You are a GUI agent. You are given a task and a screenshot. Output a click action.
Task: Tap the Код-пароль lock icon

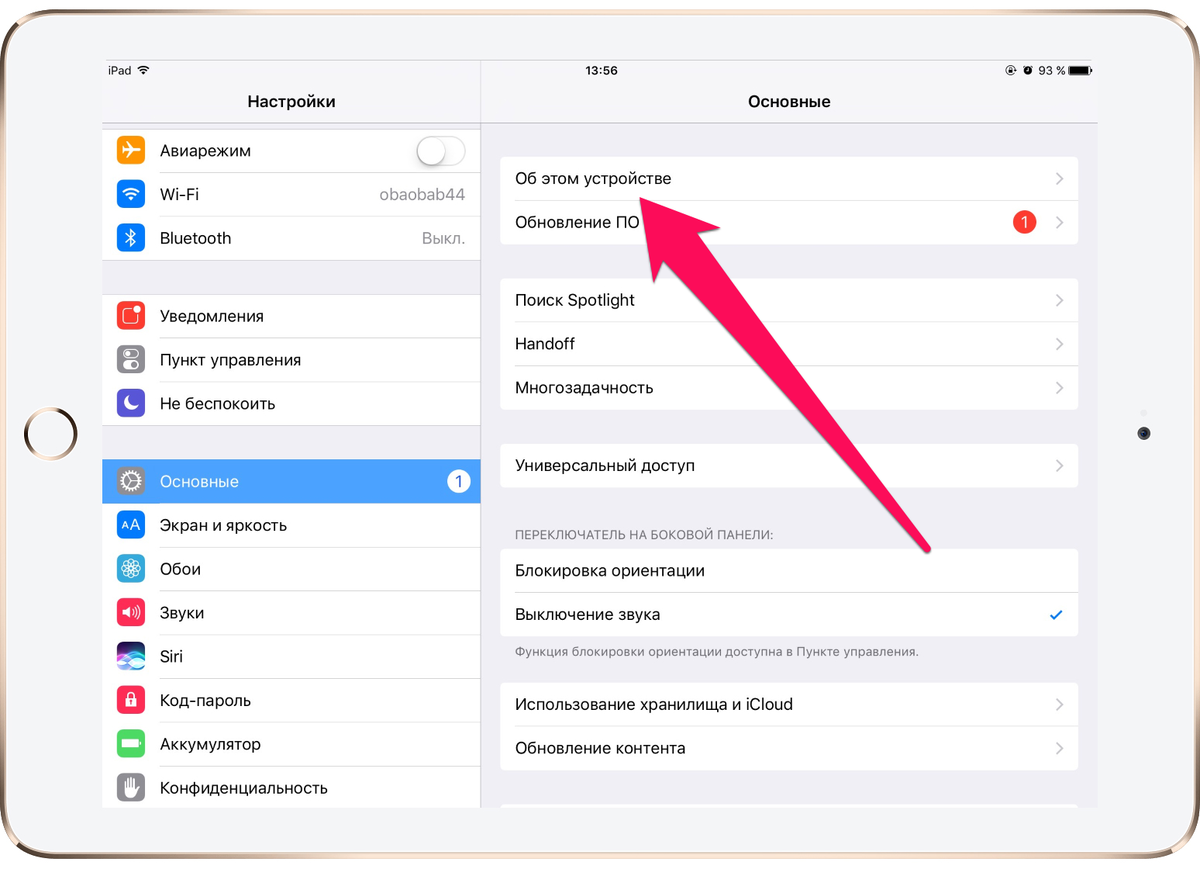click(x=131, y=701)
